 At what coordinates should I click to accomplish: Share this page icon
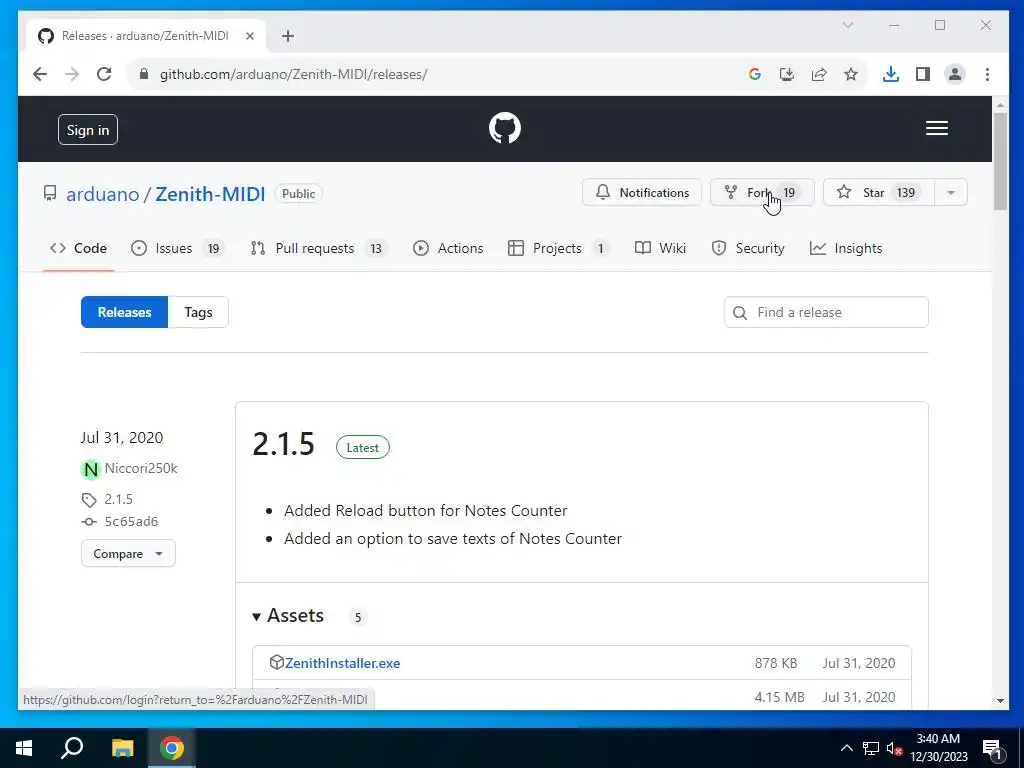pos(819,74)
